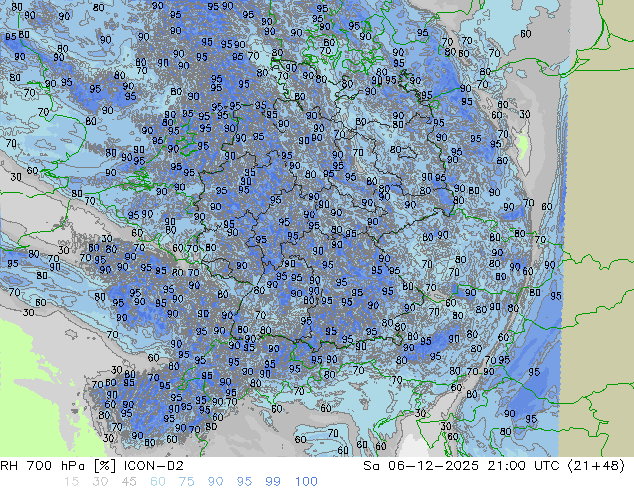Click the 60 entry in the color legend

tap(158, 482)
